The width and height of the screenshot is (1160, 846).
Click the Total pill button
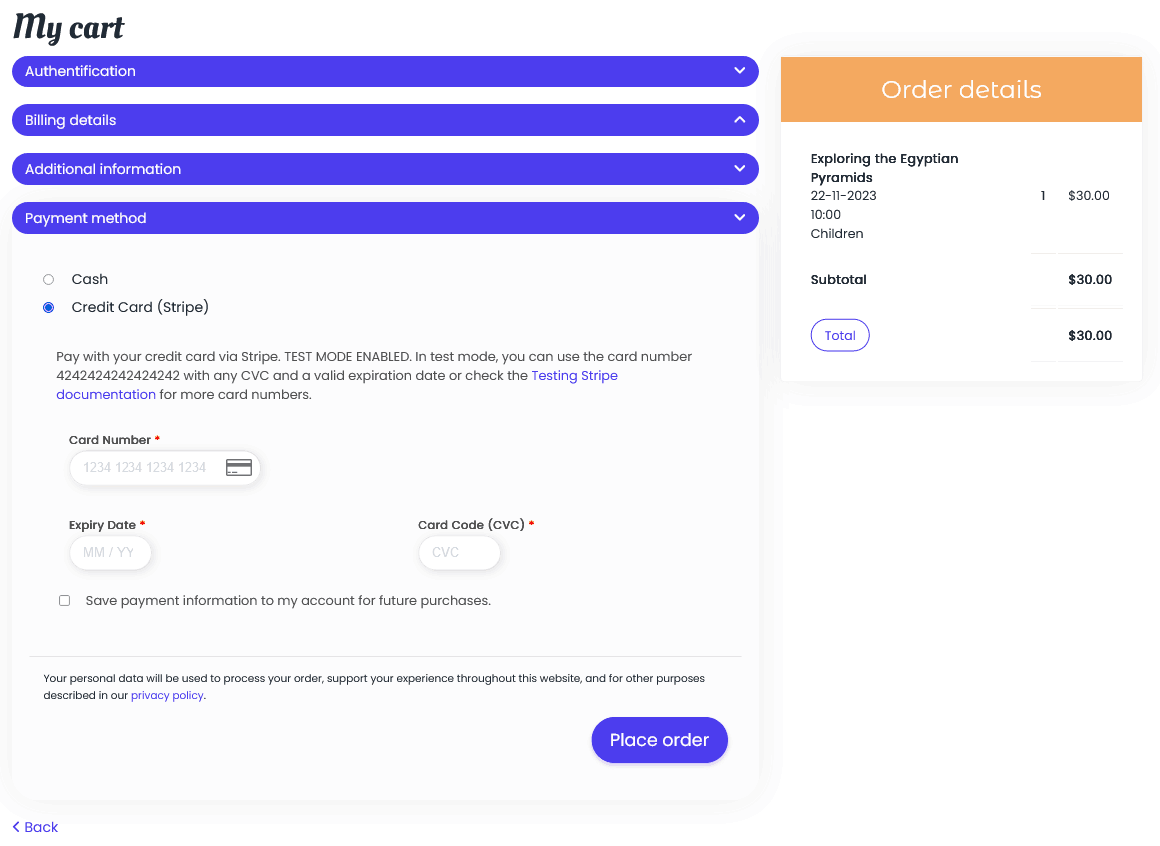point(840,335)
